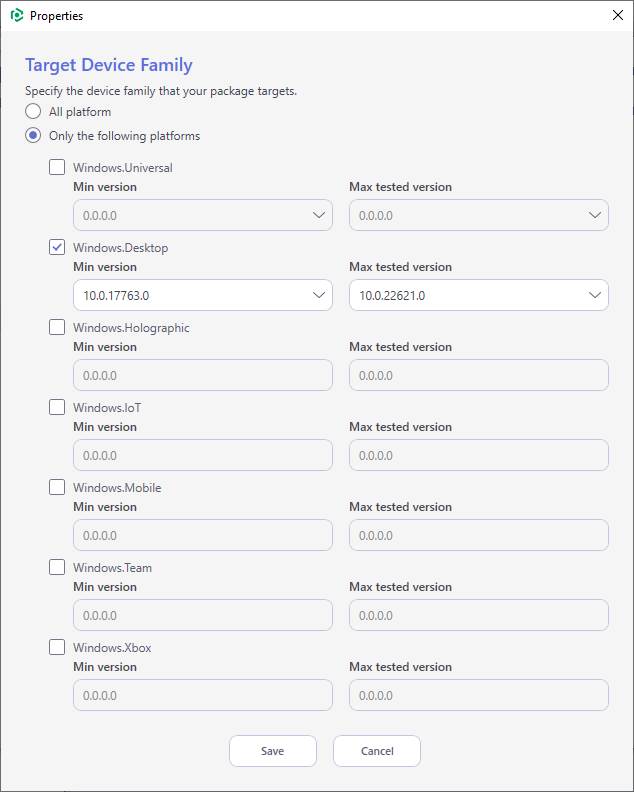634x792 pixels.
Task: Click the Properties window title text
Action: pos(56,16)
